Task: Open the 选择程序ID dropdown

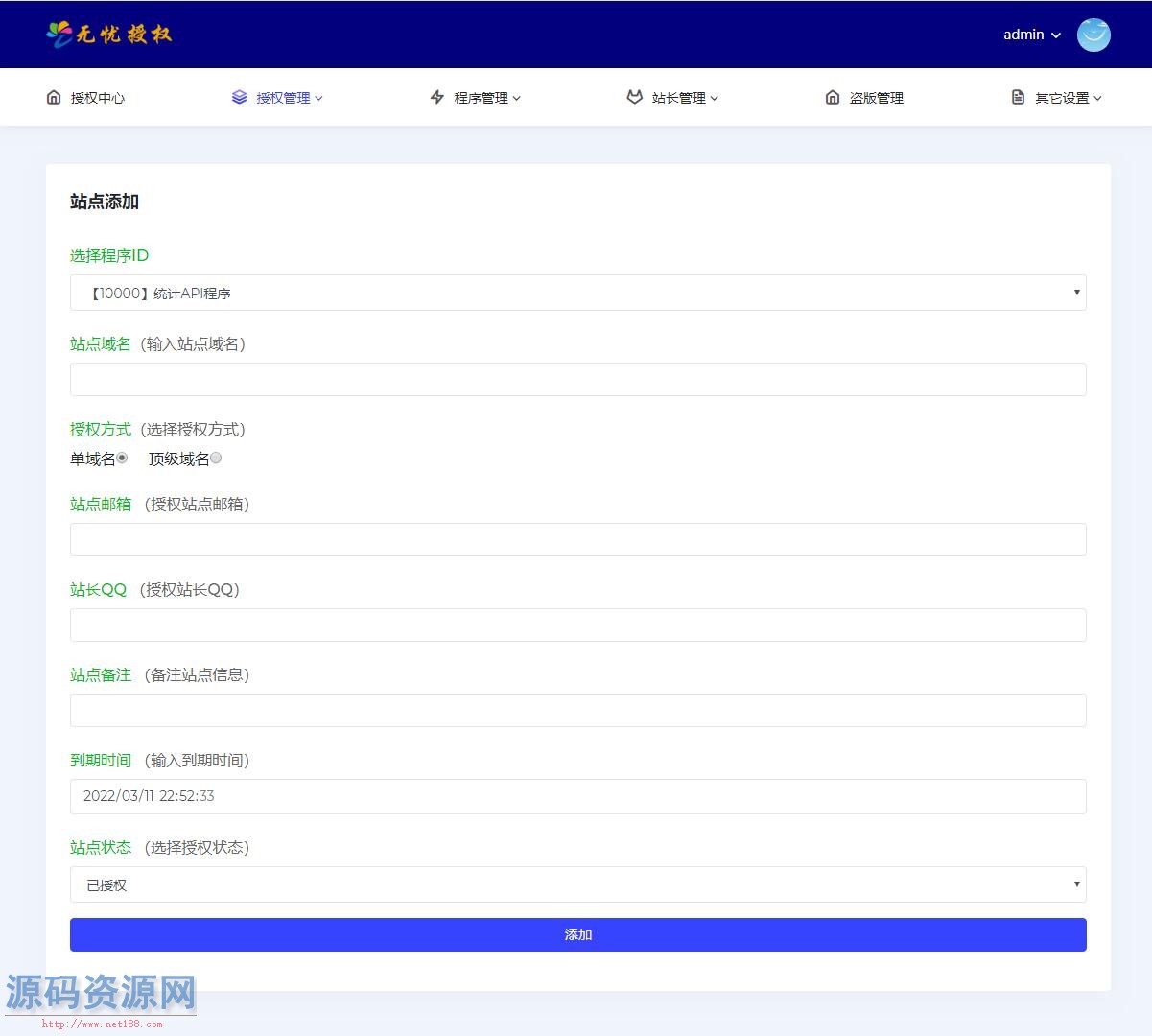Action: [x=577, y=293]
